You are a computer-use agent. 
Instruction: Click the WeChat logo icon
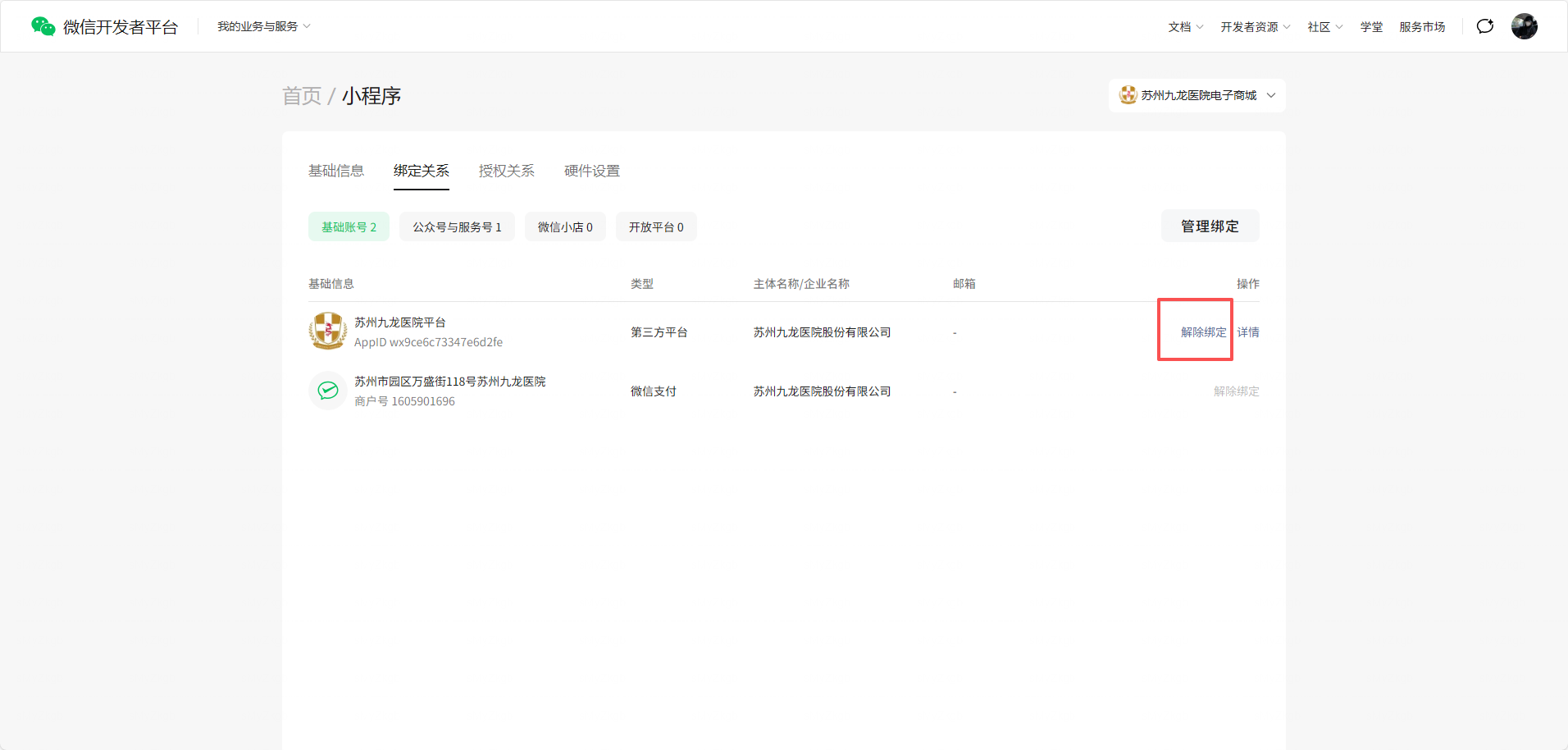(x=43, y=26)
